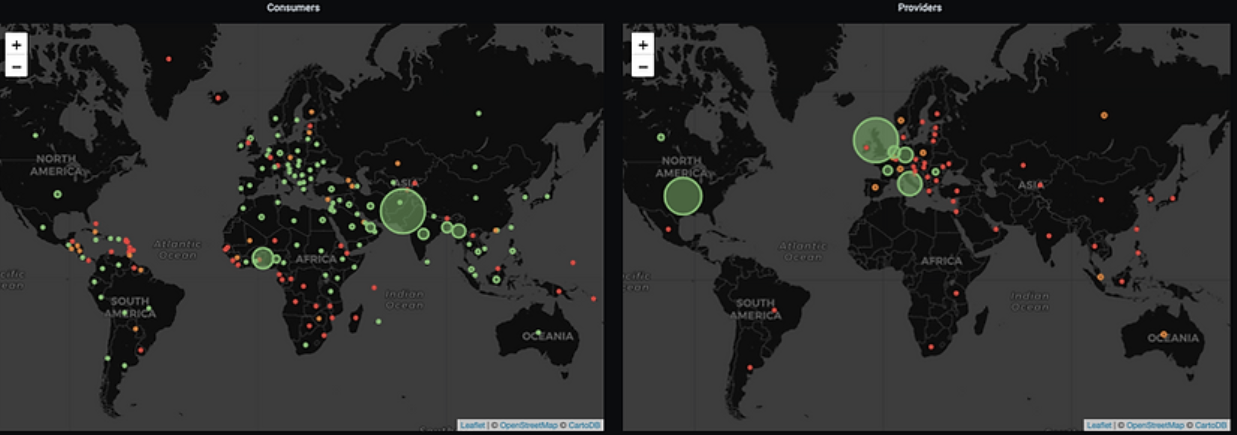Click the green circle over Italy in Providers
The height and width of the screenshot is (435, 1237).
pos(909,184)
